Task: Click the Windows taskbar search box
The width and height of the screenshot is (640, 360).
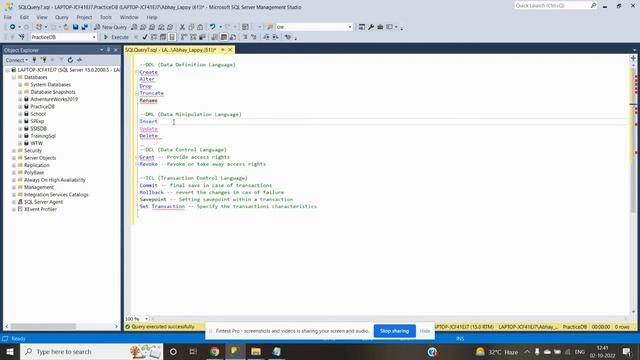Action: [91, 351]
